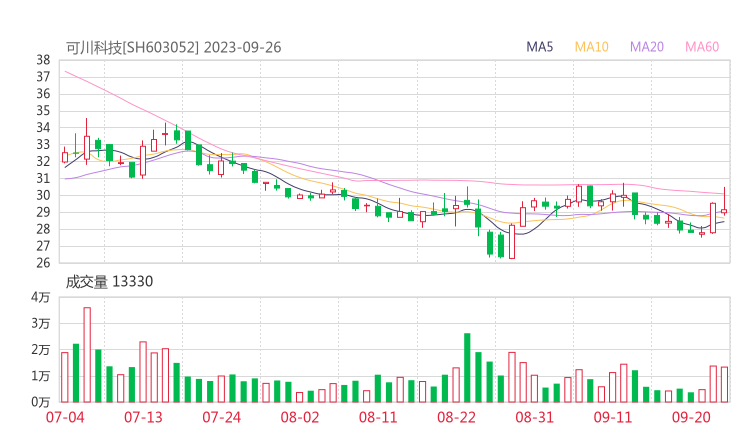Click the long red candlestick bottoming near 26
Screen dimensions: 740x440
pos(512,241)
